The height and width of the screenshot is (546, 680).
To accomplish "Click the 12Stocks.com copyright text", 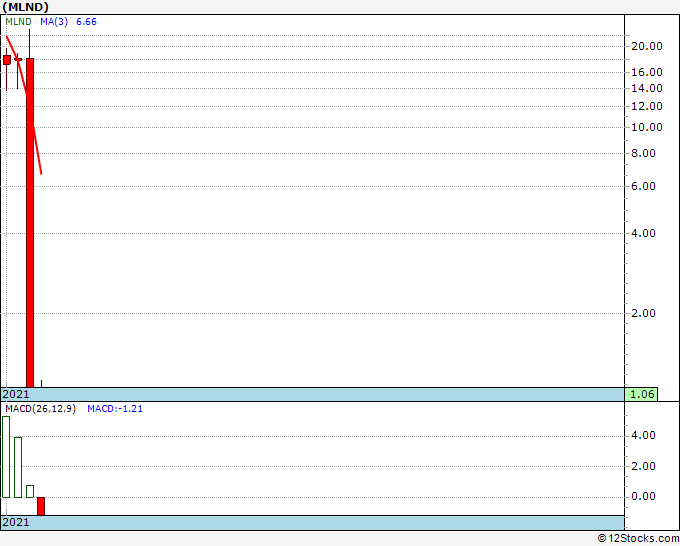I will (638, 539).
